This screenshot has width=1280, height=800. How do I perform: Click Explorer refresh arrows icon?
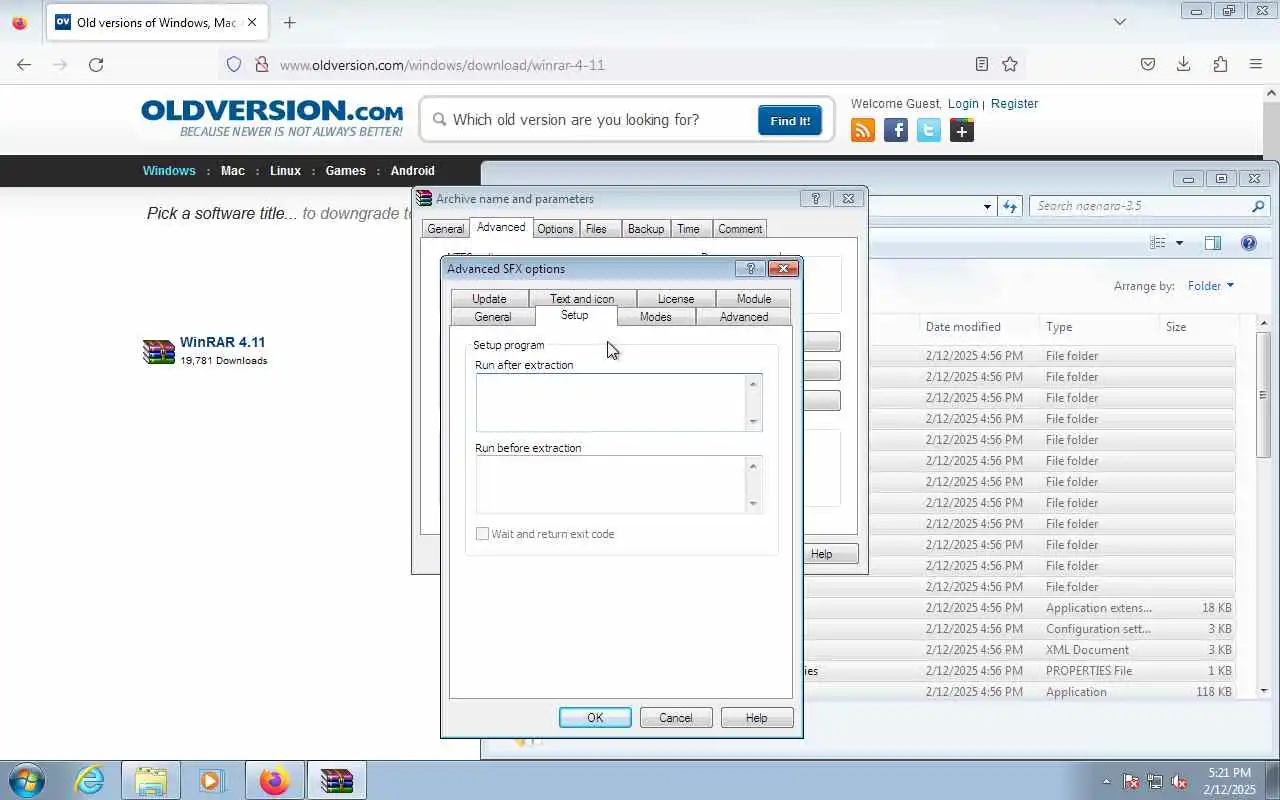click(x=1010, y=206)
